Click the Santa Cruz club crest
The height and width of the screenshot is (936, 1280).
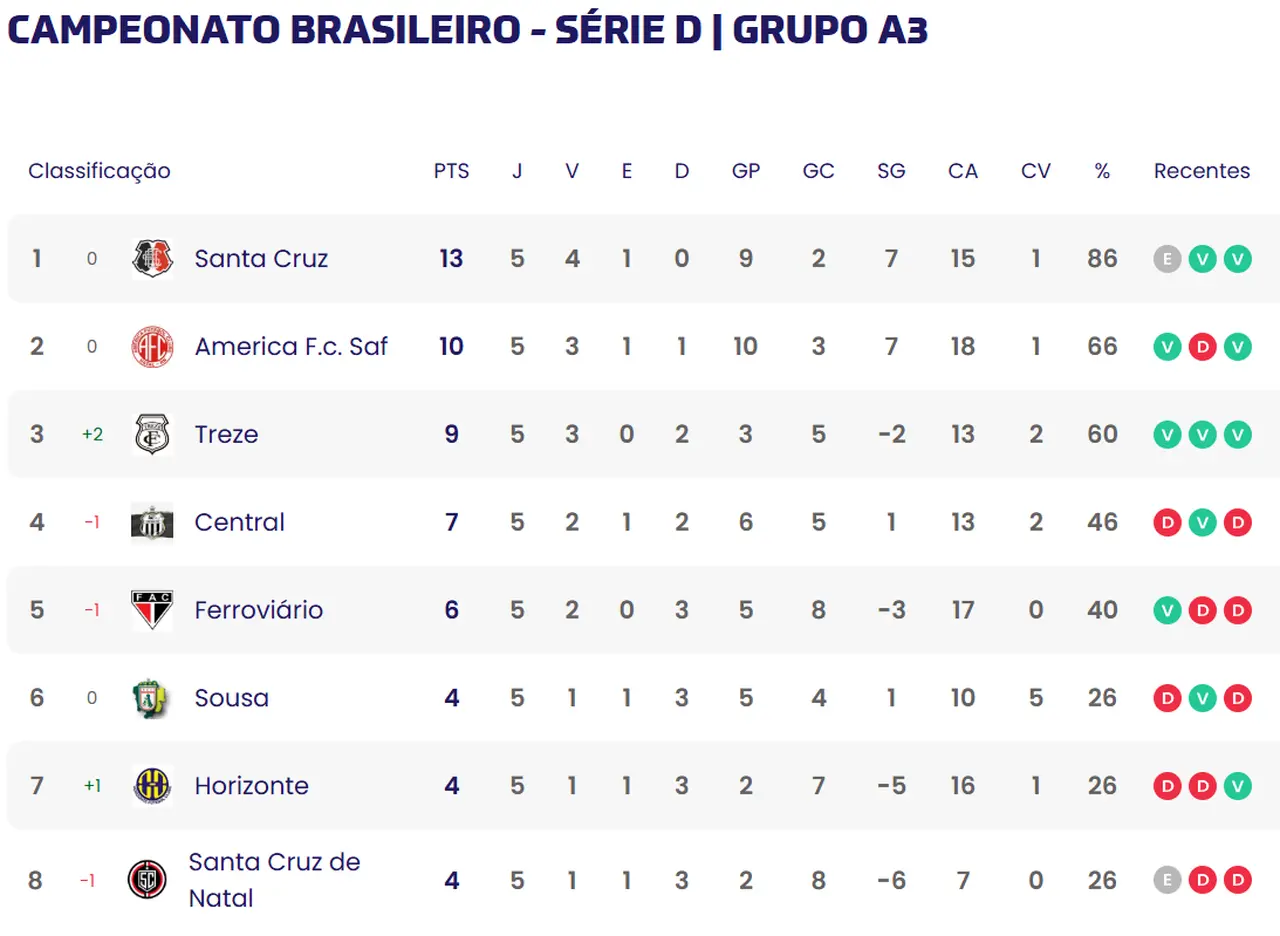(x=152, y=258)
